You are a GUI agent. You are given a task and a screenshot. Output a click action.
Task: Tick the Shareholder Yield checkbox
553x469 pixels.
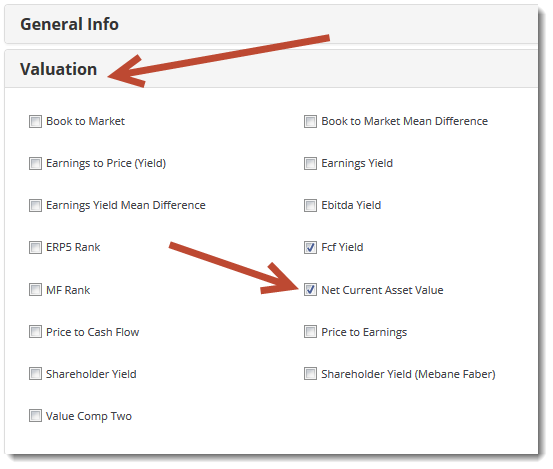click(x=35, y=374)
